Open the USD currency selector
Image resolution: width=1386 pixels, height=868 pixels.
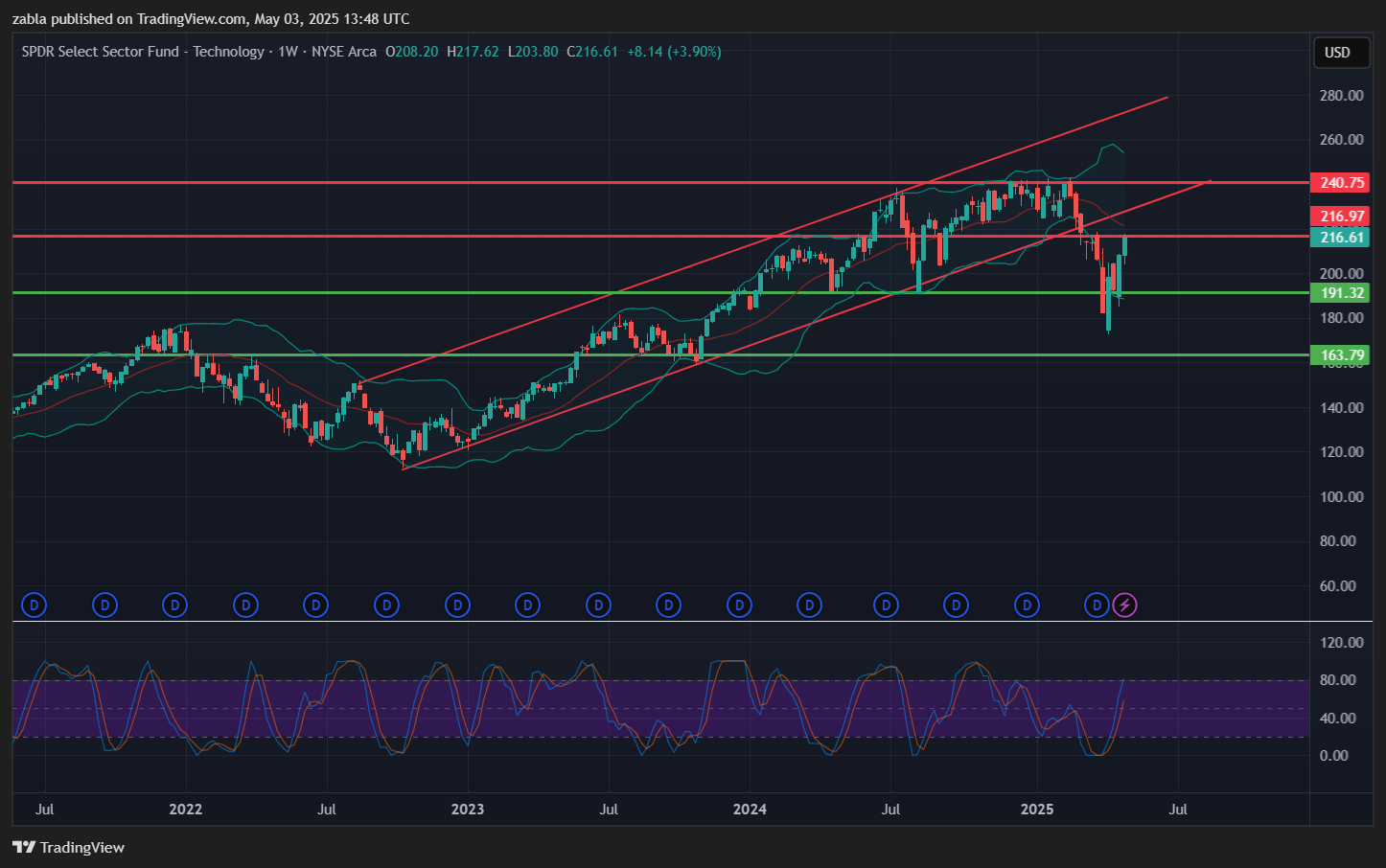point(1337,53)
